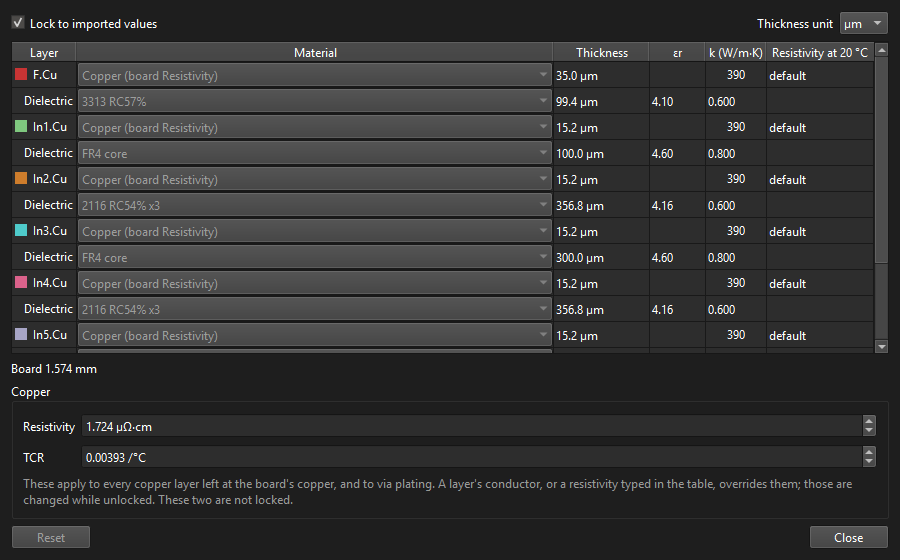Increase Resistivity with the up stepper
Image resolution: width=900 pixels, height=560 pixels.
869,421
